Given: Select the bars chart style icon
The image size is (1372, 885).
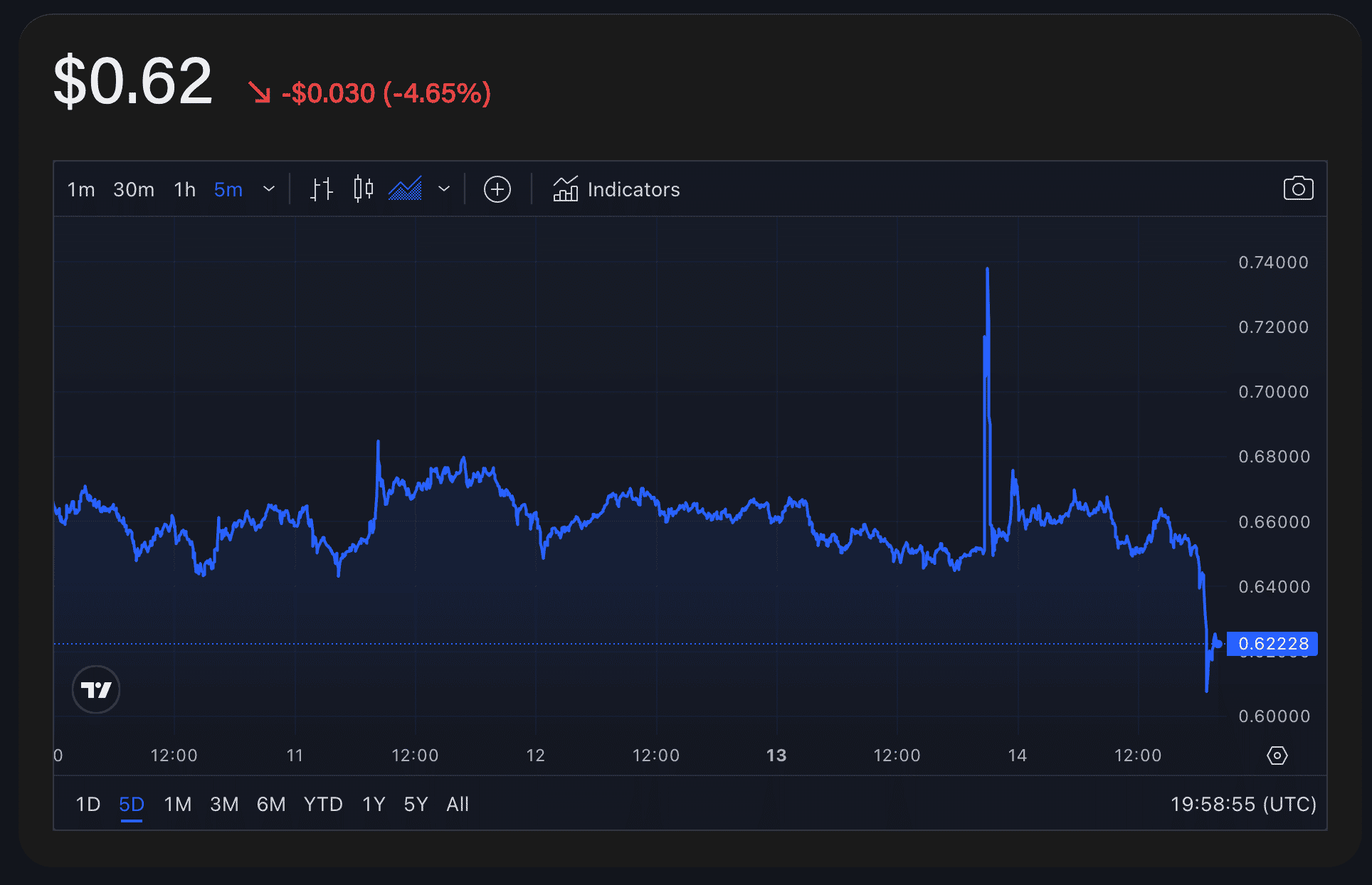Looking at the screenshot, I should 322,189.
